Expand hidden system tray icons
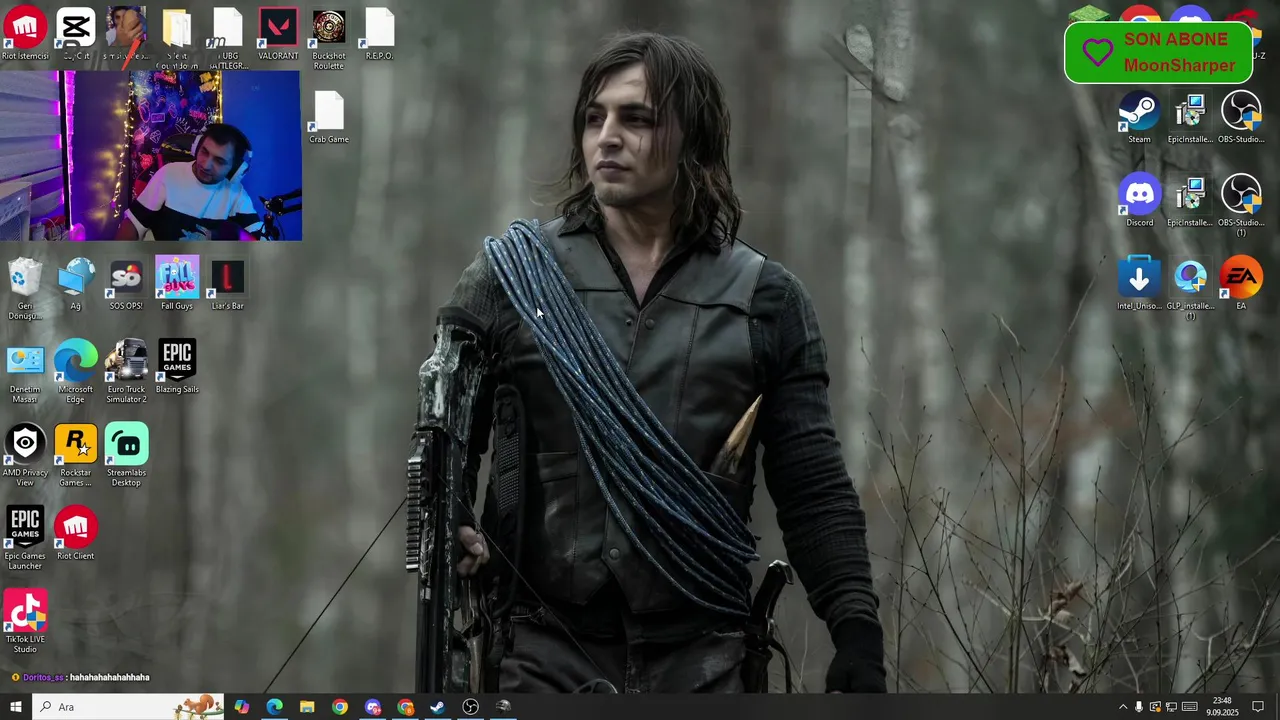1280x720 pixels. coord(1122,707)
